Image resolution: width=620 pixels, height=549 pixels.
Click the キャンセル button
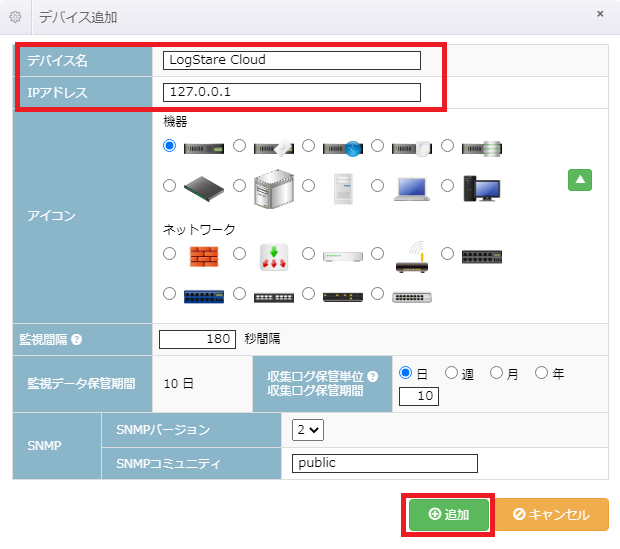(552, 515)
